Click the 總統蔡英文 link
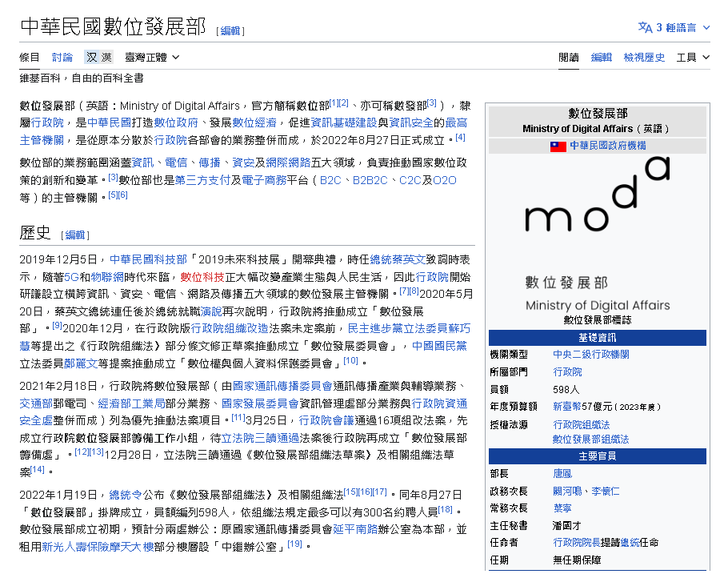This screenshot has width=720, height=578. [398, 260]
